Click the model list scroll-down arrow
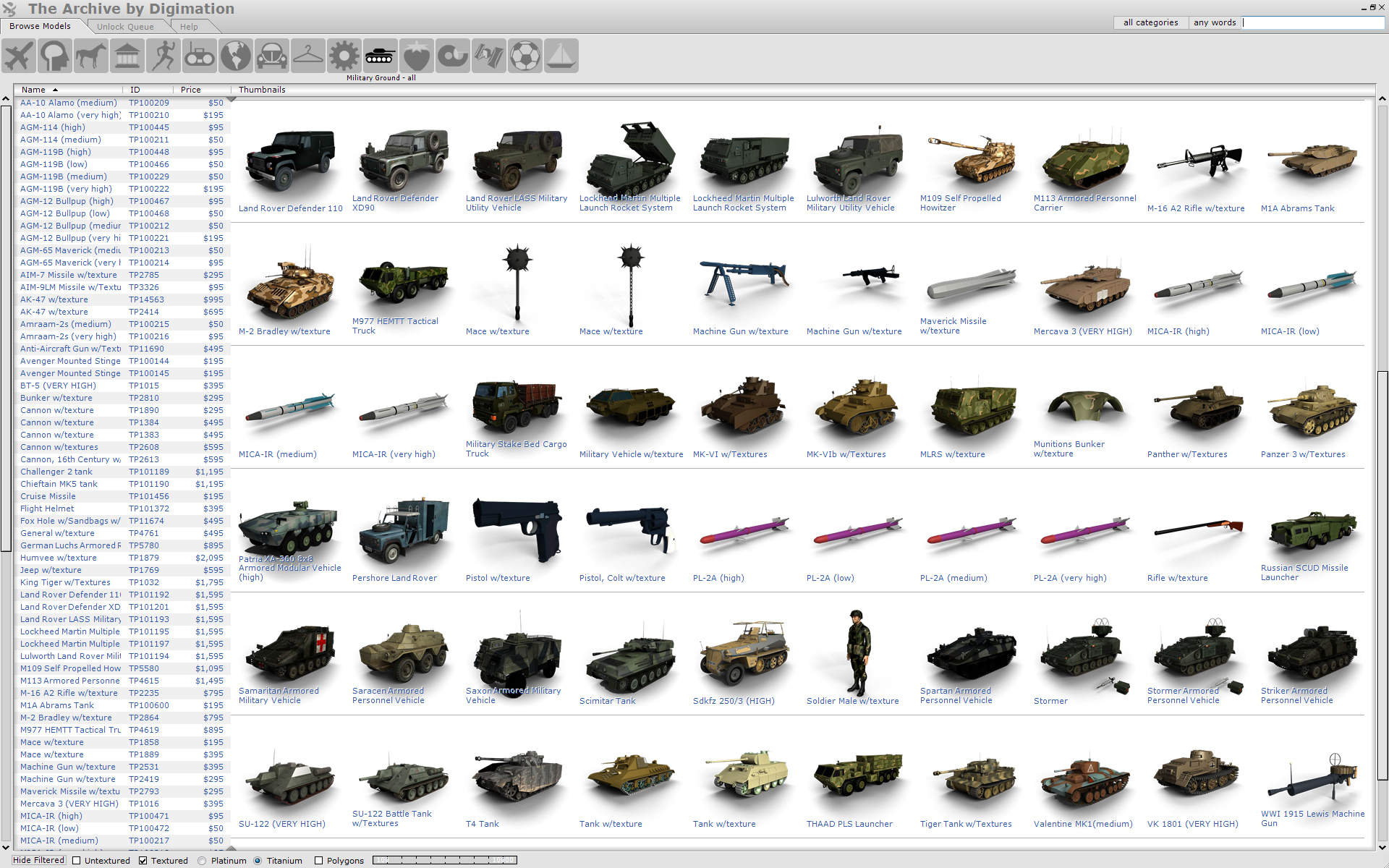The height and width of the screenshot is (868, 1389). (x=6, y=847)
